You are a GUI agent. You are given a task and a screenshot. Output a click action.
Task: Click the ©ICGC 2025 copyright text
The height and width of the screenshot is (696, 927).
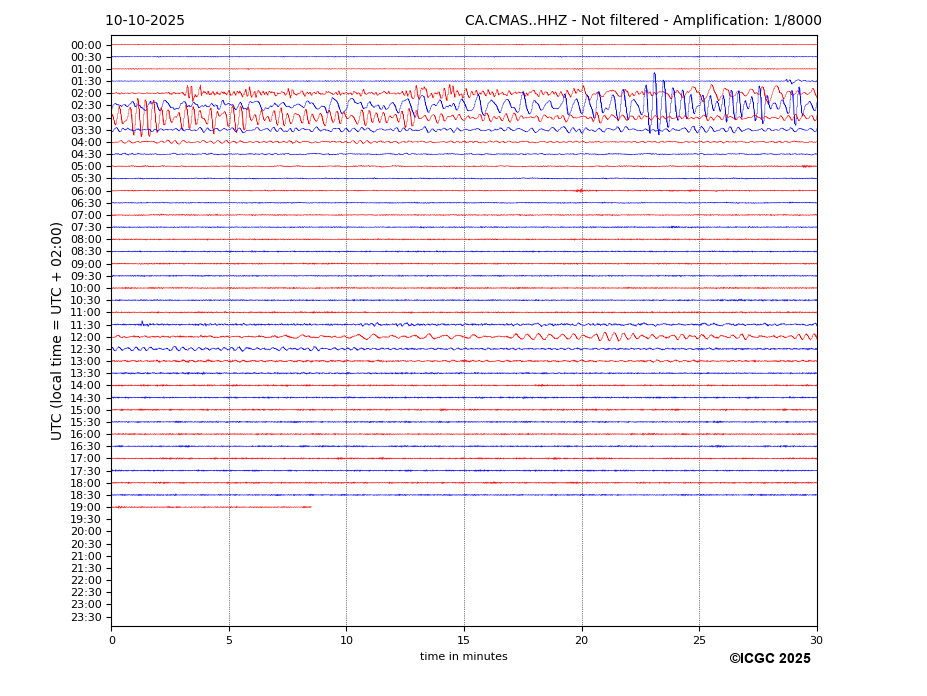769,659
